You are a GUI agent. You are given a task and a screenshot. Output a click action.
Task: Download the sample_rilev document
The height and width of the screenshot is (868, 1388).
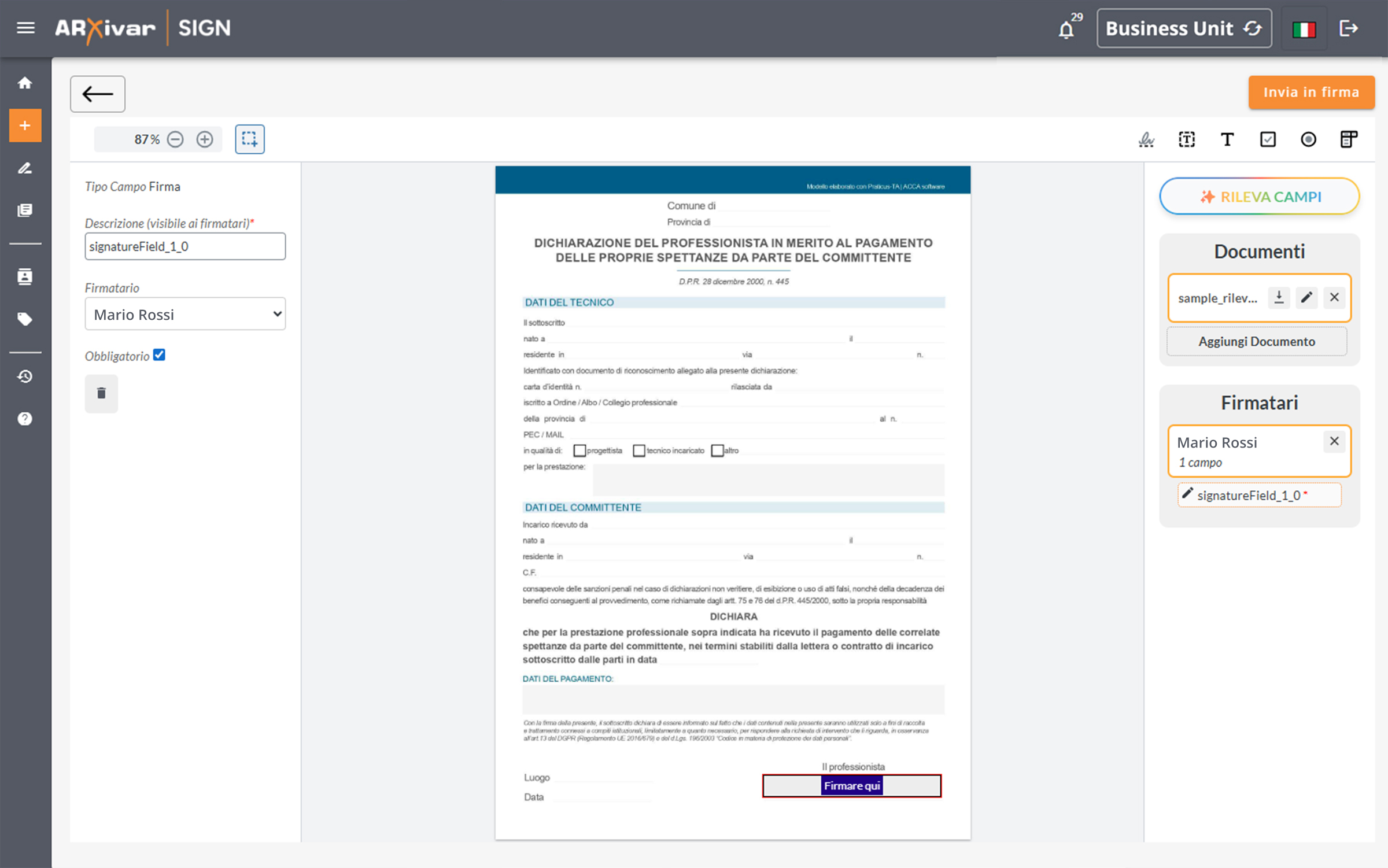[x=1279, y=297]
